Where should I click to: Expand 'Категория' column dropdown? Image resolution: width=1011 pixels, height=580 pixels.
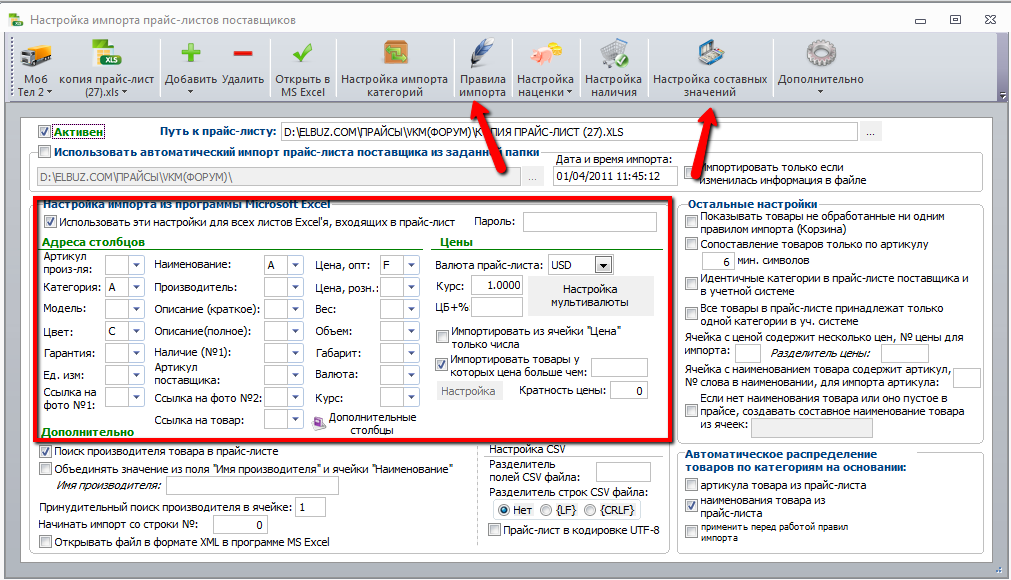137,287
